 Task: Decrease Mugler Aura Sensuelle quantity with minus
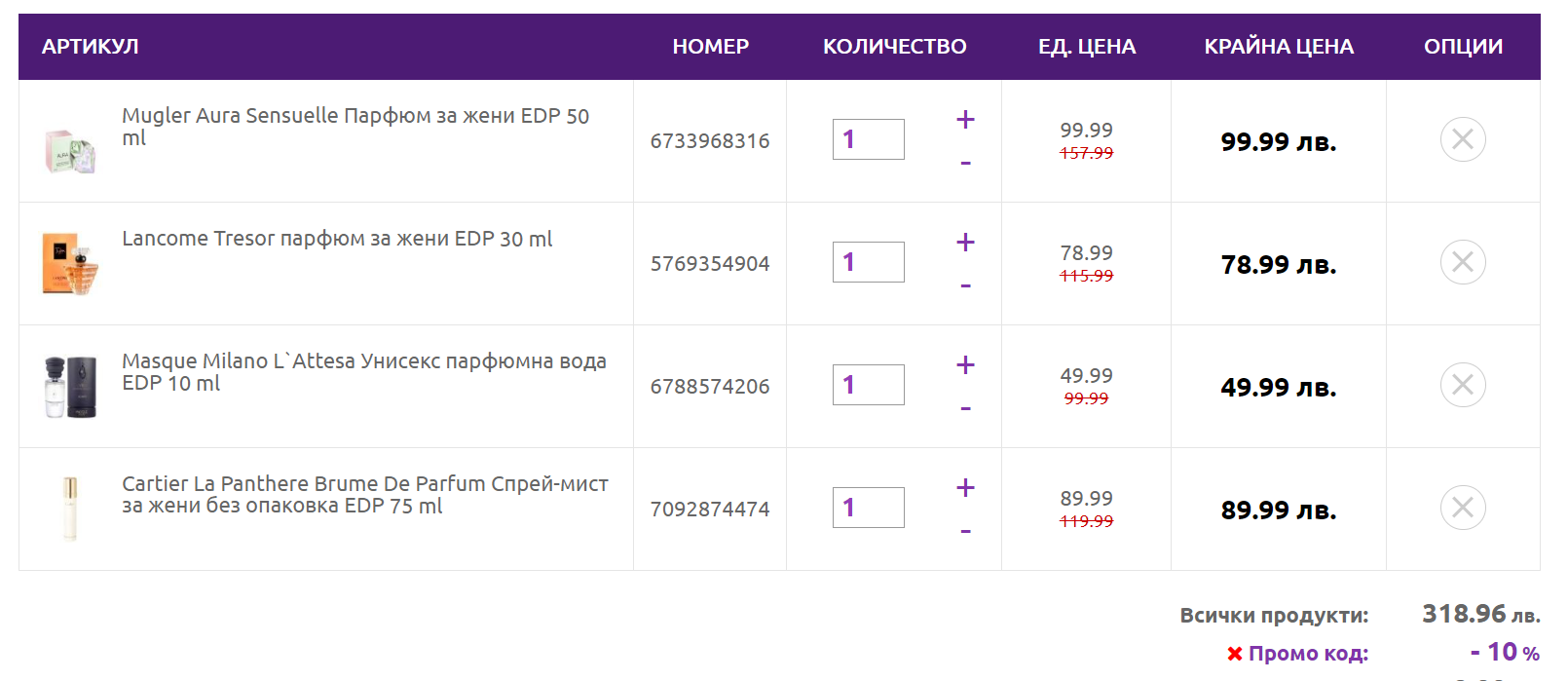coord(965,163)
